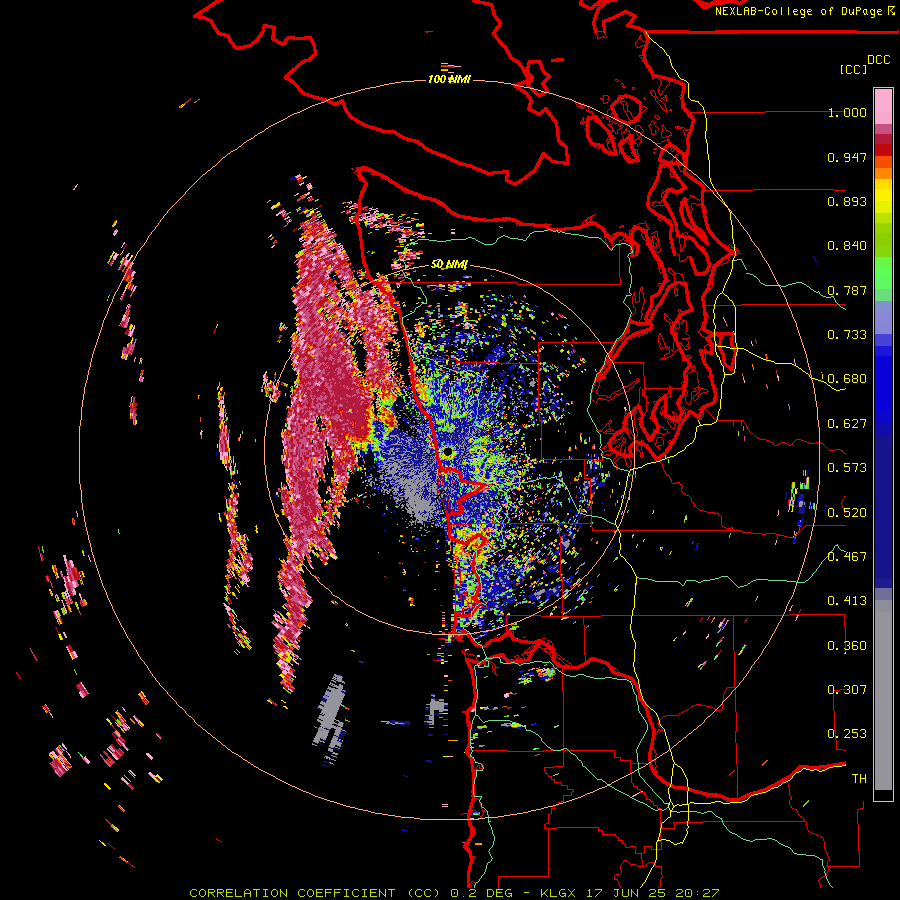Select the 0.573 scale value
This screenshot has height=900, width=900.
tap(847, 468)
